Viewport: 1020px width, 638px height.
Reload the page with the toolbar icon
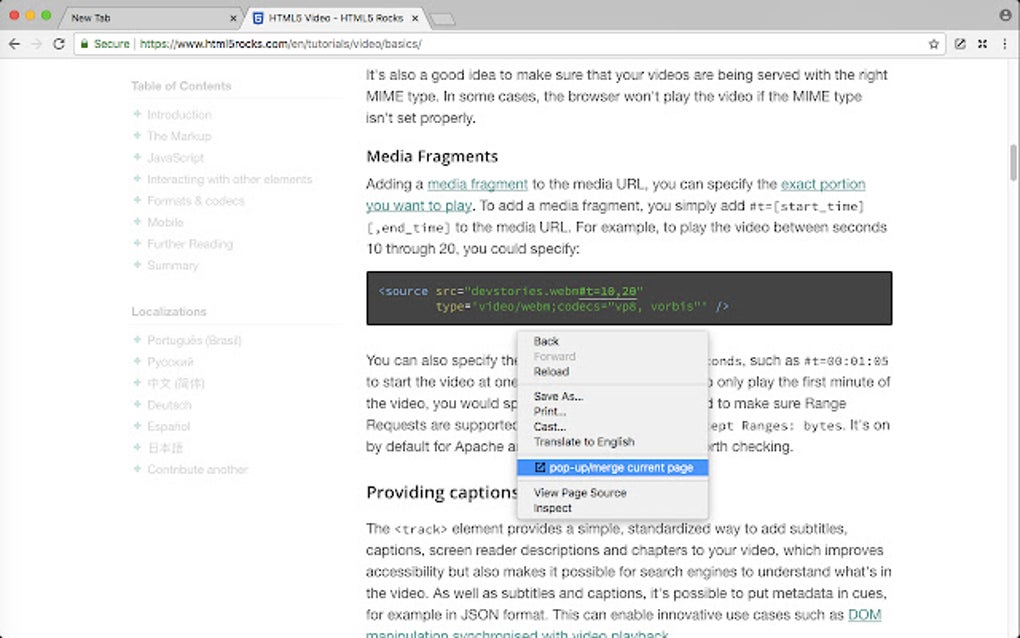click(59, 44)
